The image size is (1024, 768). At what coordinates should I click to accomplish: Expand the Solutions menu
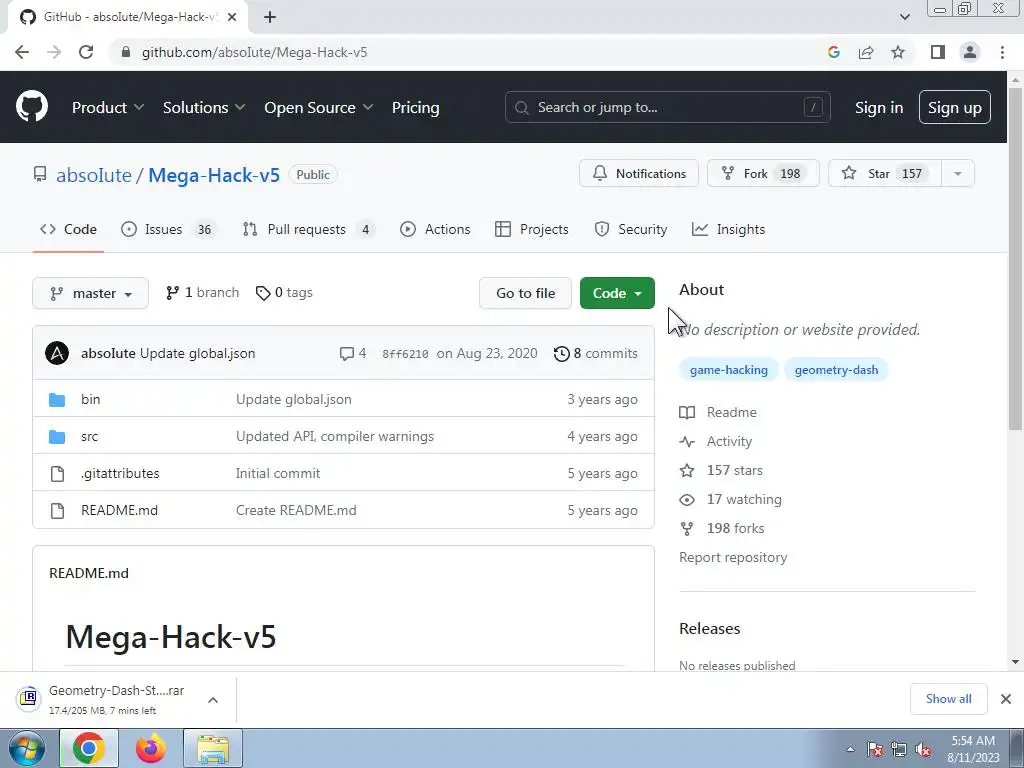pyautogui.click(x=204, y=107)
